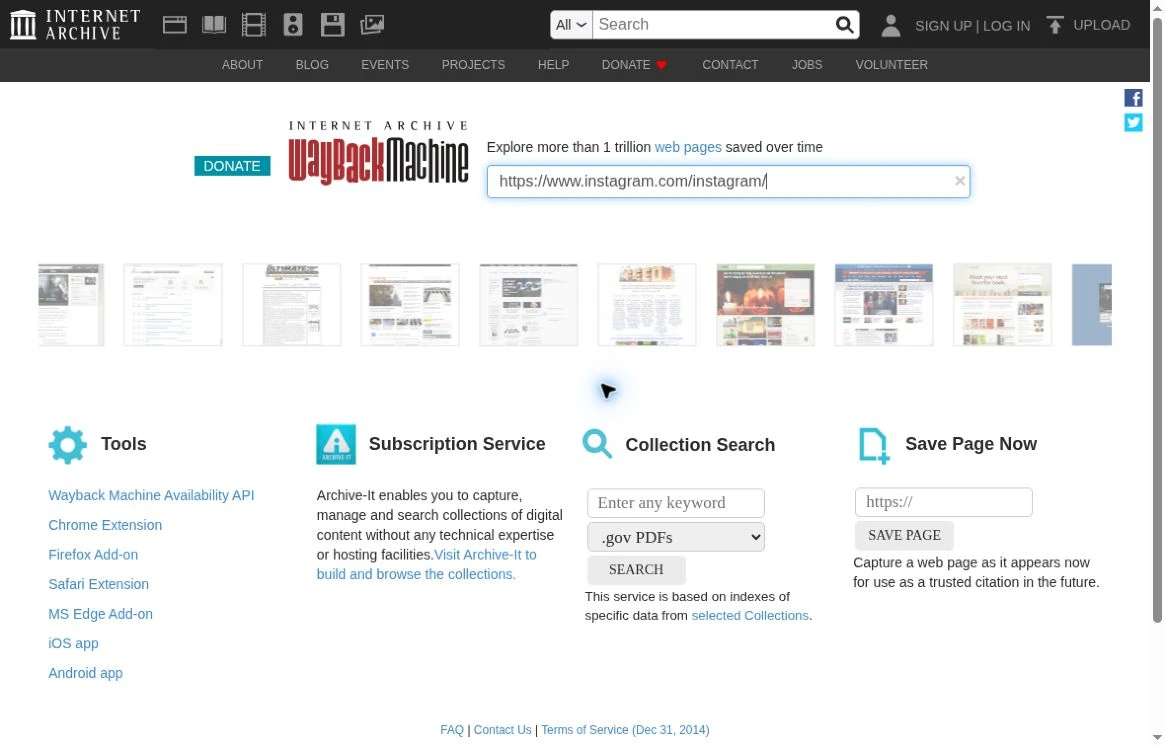The width and height of the screenshot is (1165, 747).
Task: Click the LOG IN link
Action: pyautogui.click(x=1006, y=26)
